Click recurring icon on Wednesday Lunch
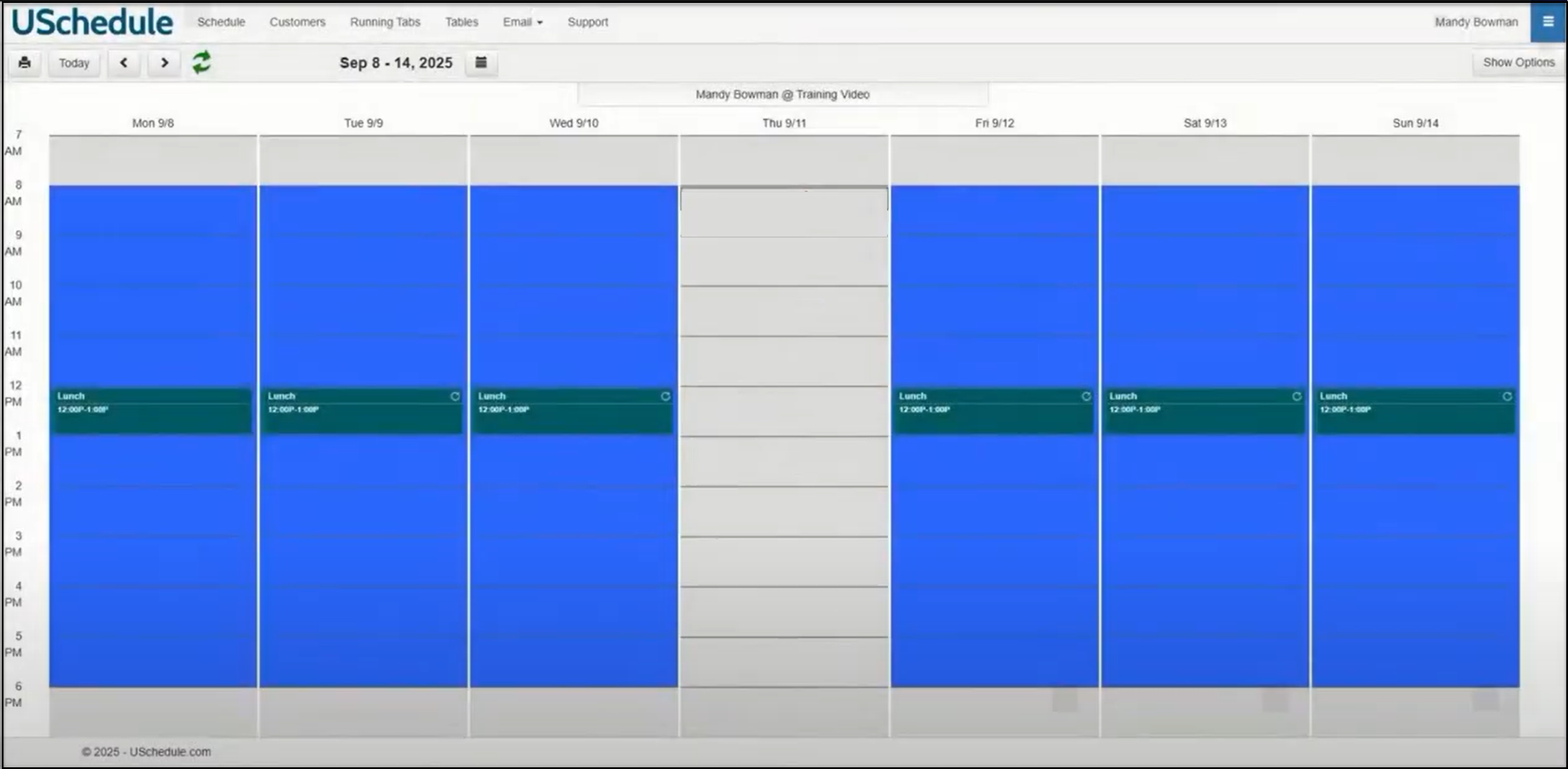The width and height of the screenshot is (1568, 769). [x=665, y=396]
